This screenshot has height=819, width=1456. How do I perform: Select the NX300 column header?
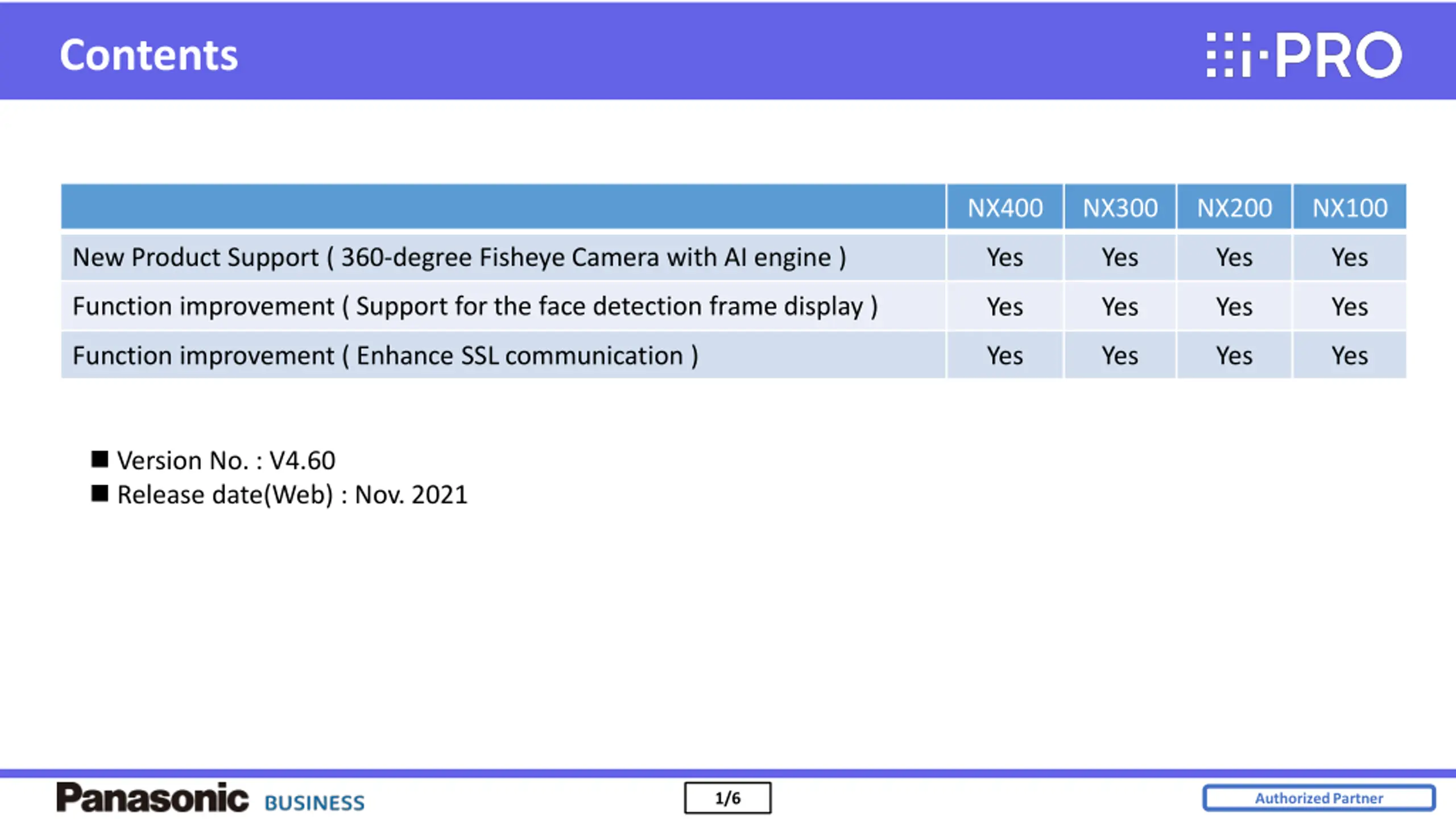[x=1120, y=206]
